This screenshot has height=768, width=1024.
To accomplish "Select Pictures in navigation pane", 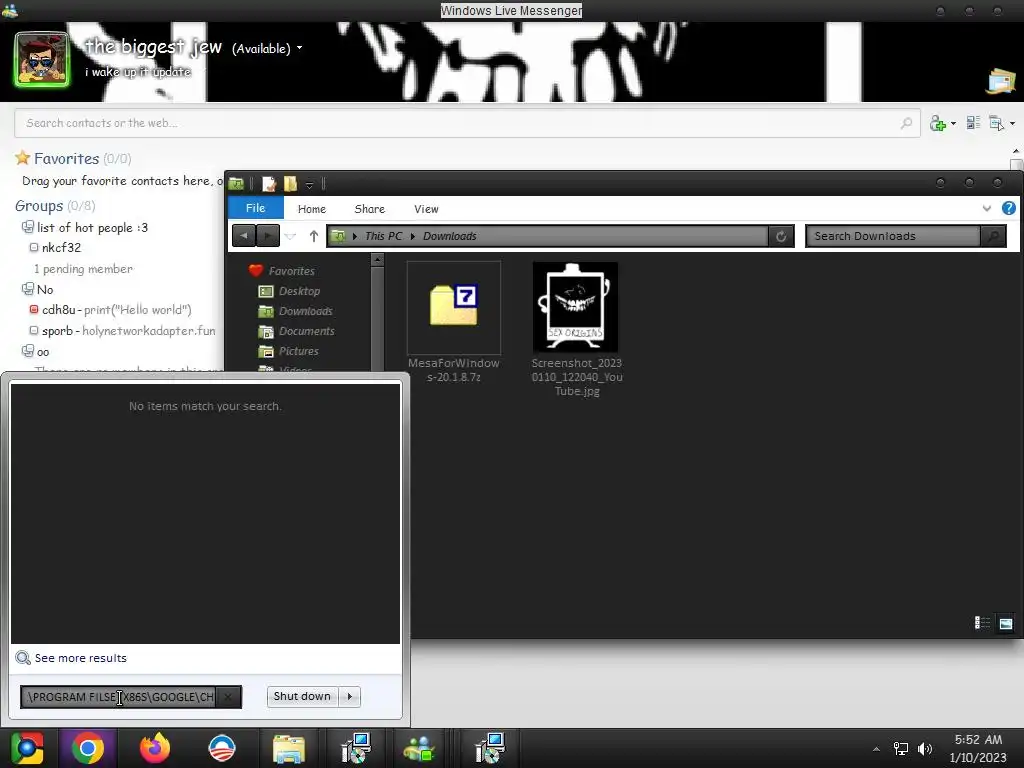I will coord(289,351).
